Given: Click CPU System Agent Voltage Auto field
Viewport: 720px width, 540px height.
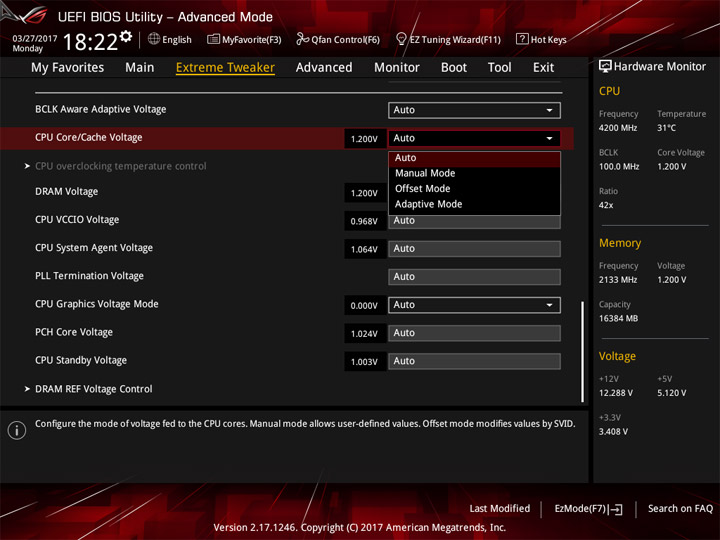Looking at the screenshot, I should coord(474,249).
